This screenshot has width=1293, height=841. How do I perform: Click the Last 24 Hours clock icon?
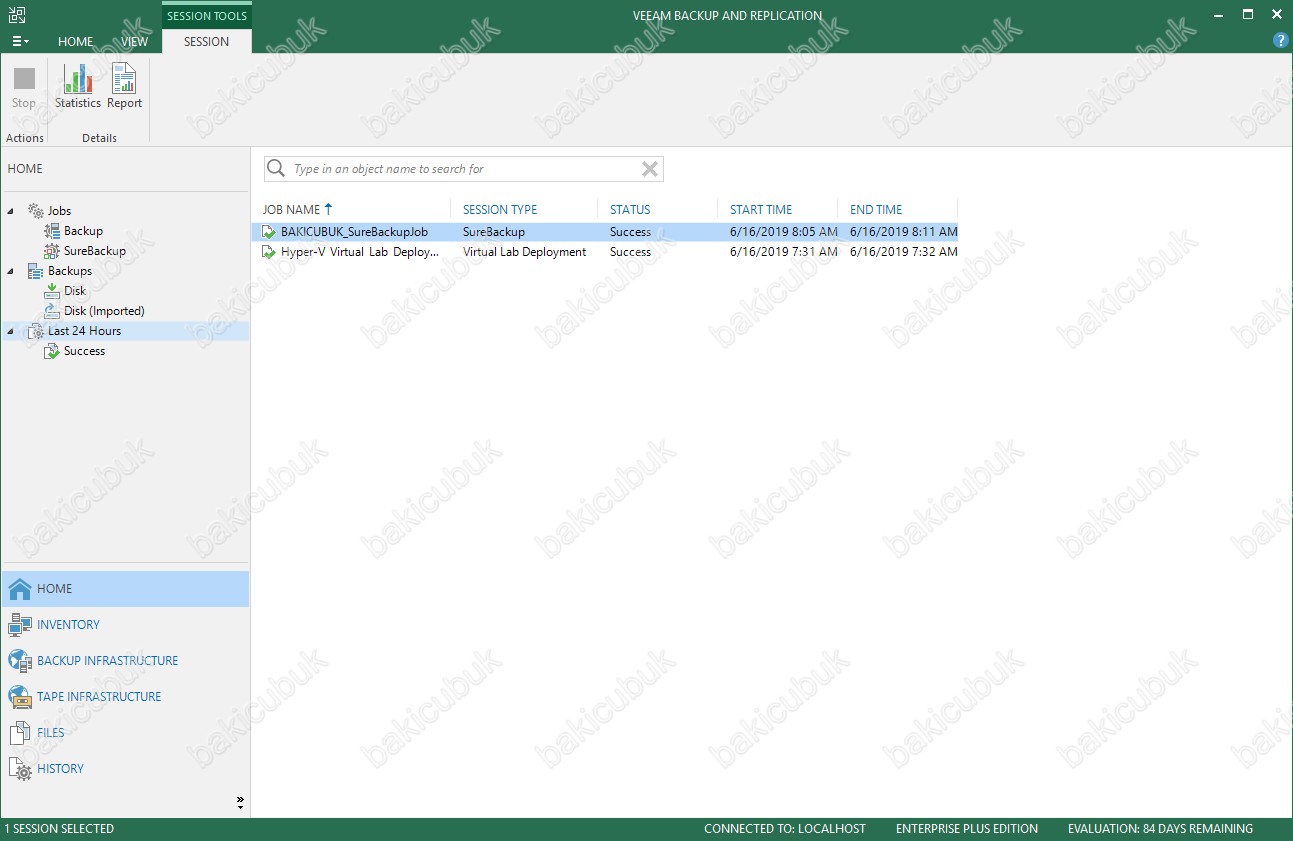[35, 331]
